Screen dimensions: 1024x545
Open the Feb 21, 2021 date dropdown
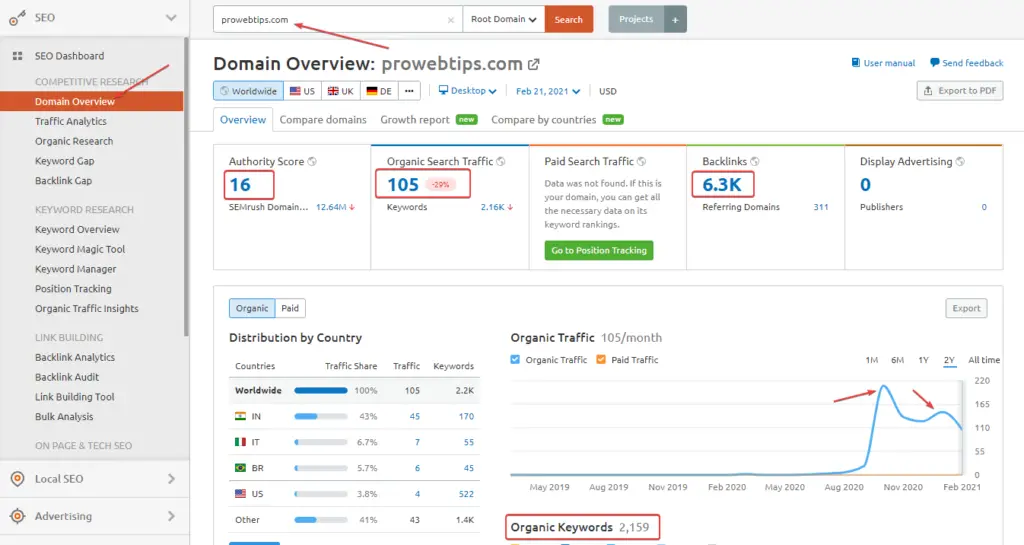click(x=548, y=91)
